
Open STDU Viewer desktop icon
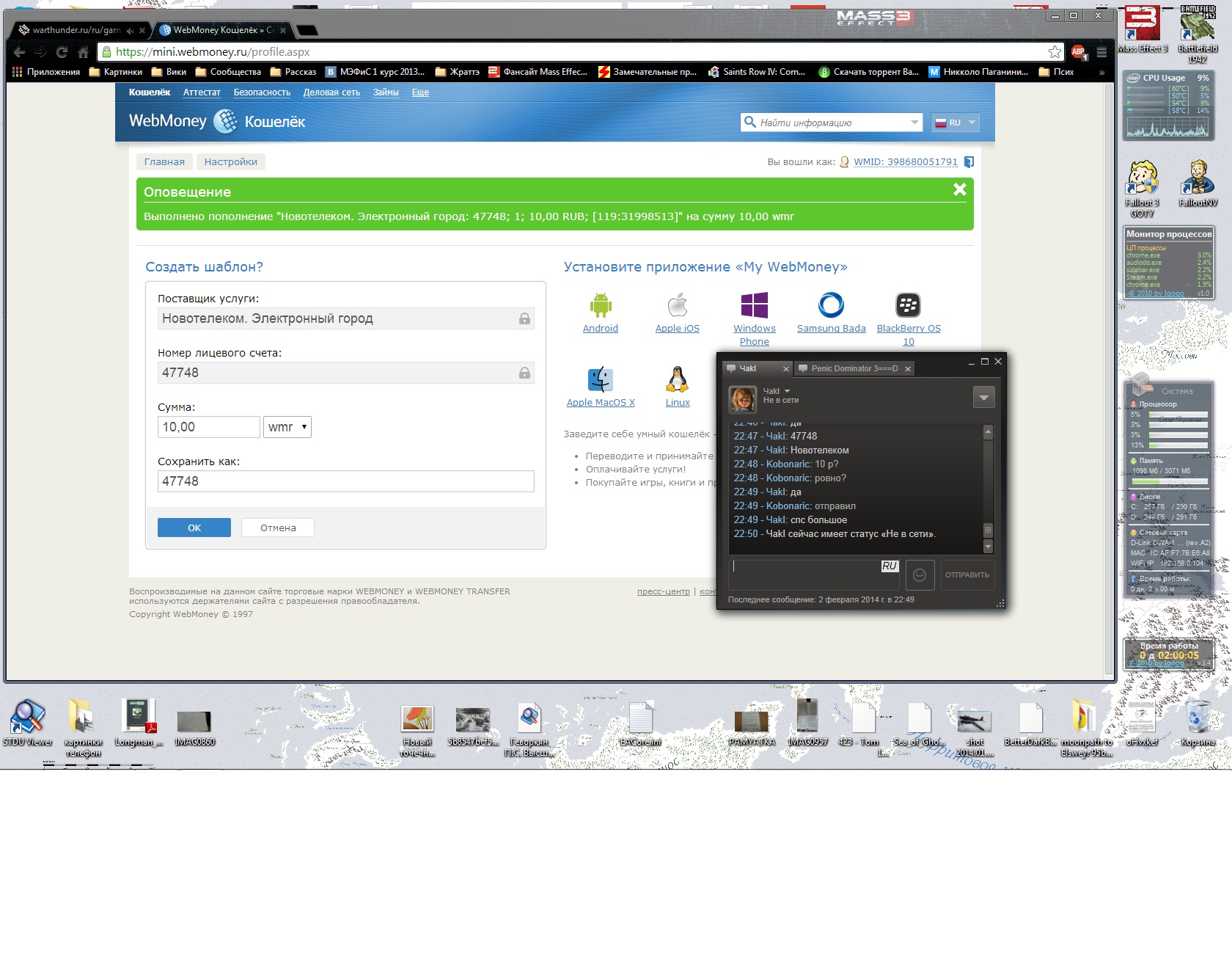pos(28,723)
